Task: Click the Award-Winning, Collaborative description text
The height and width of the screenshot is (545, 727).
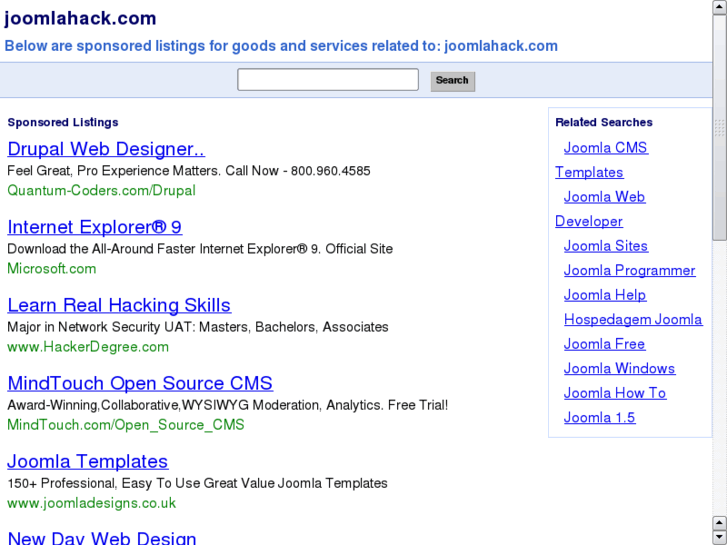Action: click(x=228, y=405)
